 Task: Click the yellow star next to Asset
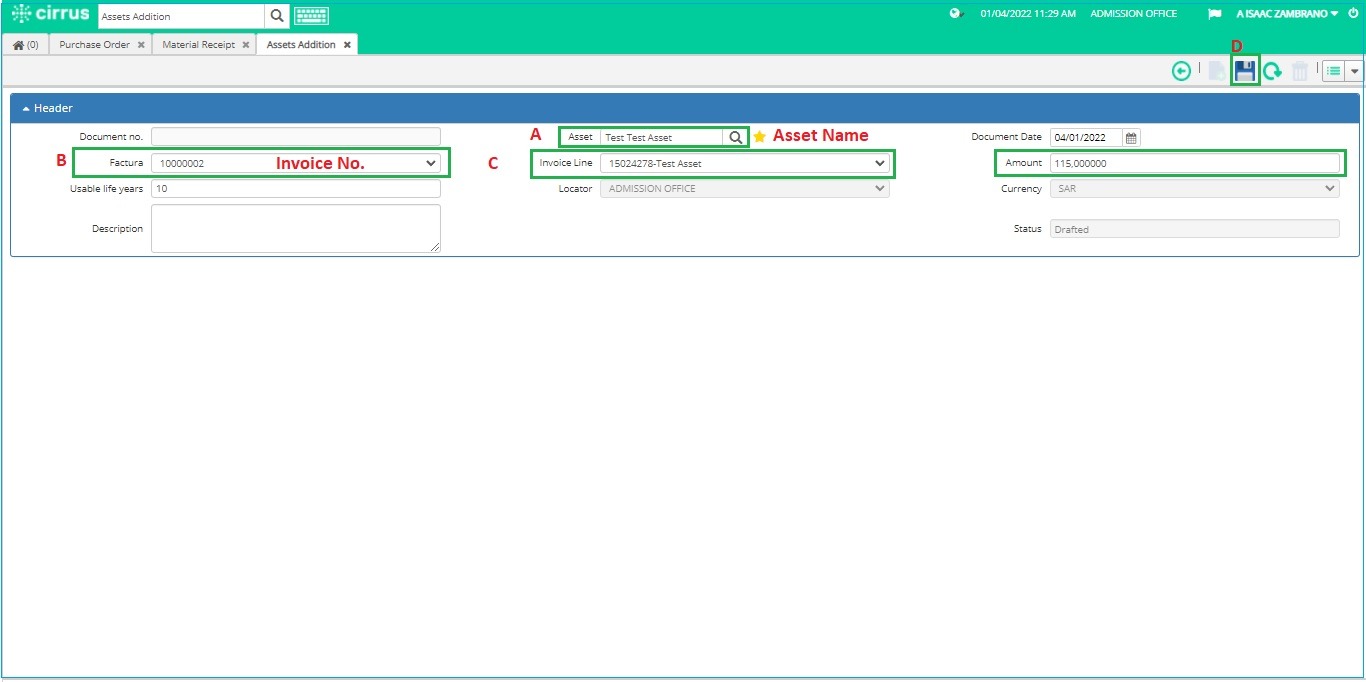point(759,136)
